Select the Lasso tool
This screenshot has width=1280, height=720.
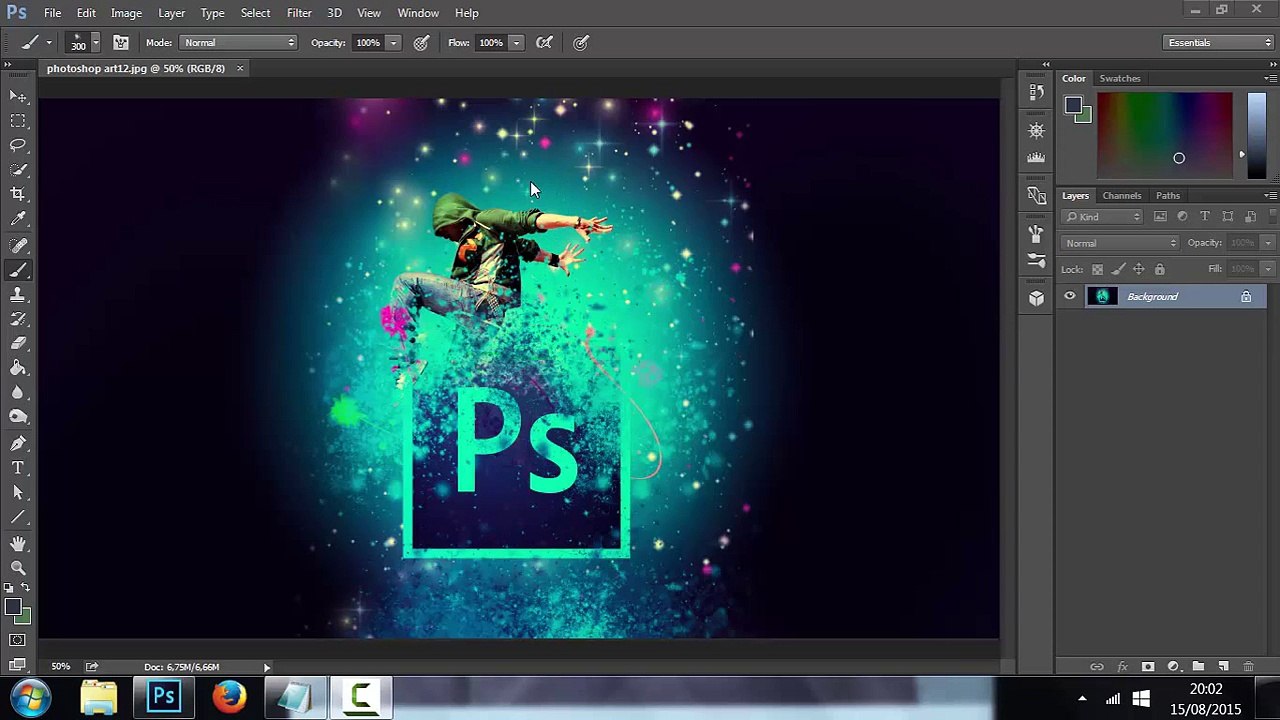(18, 145)
